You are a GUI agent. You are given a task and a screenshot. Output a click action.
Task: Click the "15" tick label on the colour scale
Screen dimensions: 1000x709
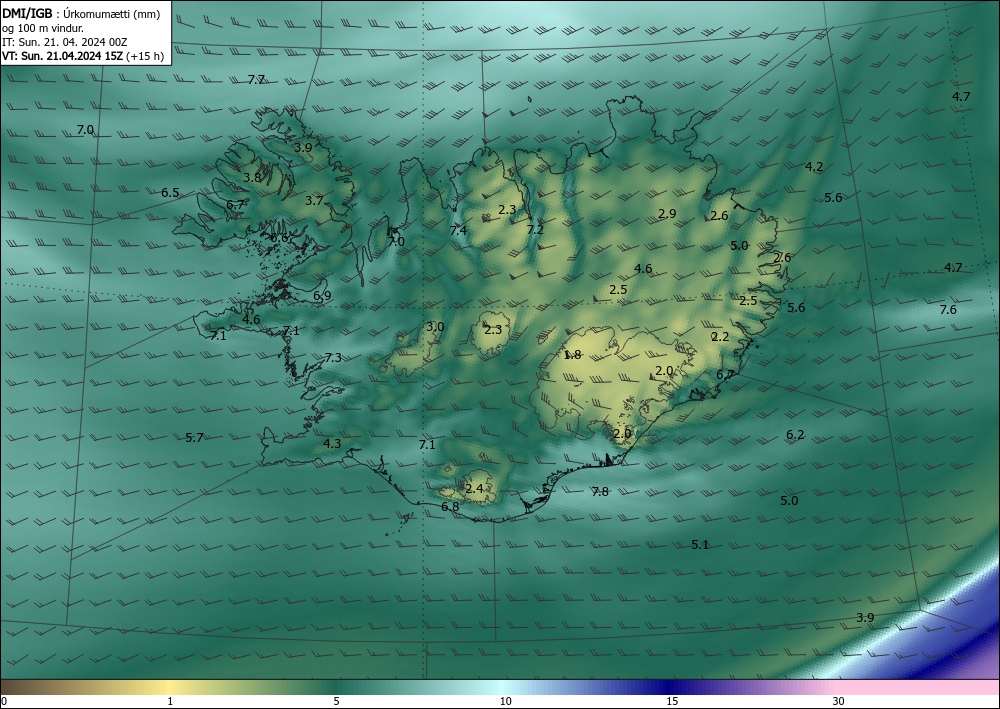click(672, 701)
